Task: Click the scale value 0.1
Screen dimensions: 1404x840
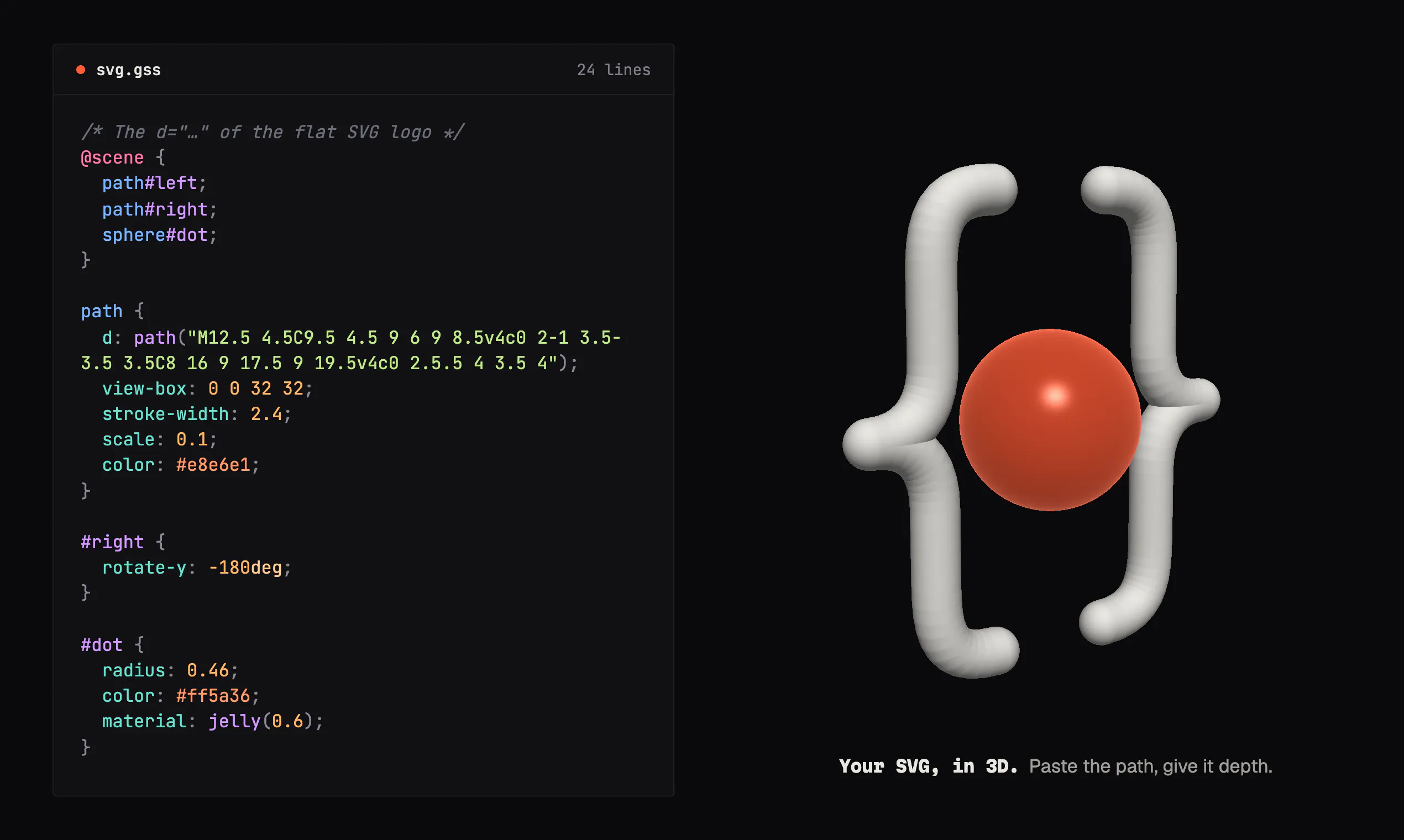Action: pyautogui.click(x=192, y=439)
